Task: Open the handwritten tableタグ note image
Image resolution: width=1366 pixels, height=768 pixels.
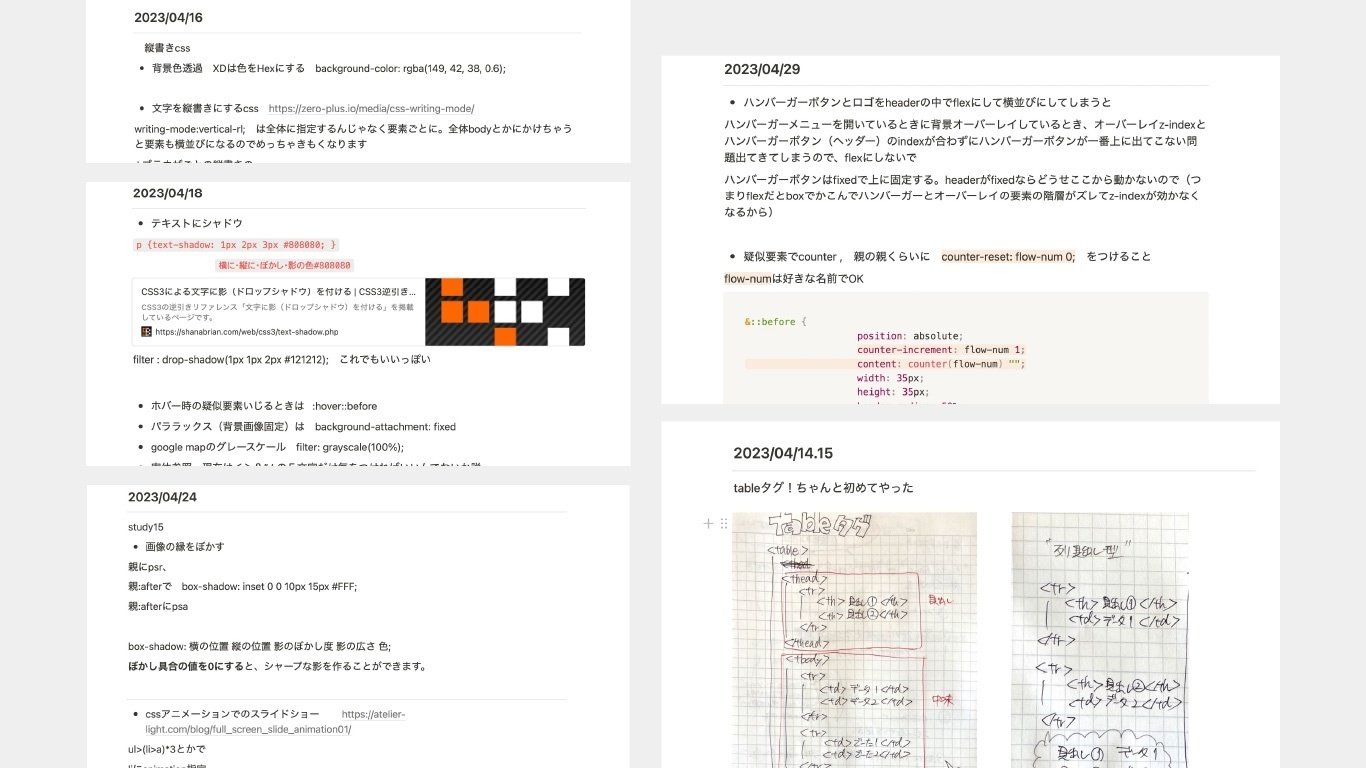Action: pos(854,640)
